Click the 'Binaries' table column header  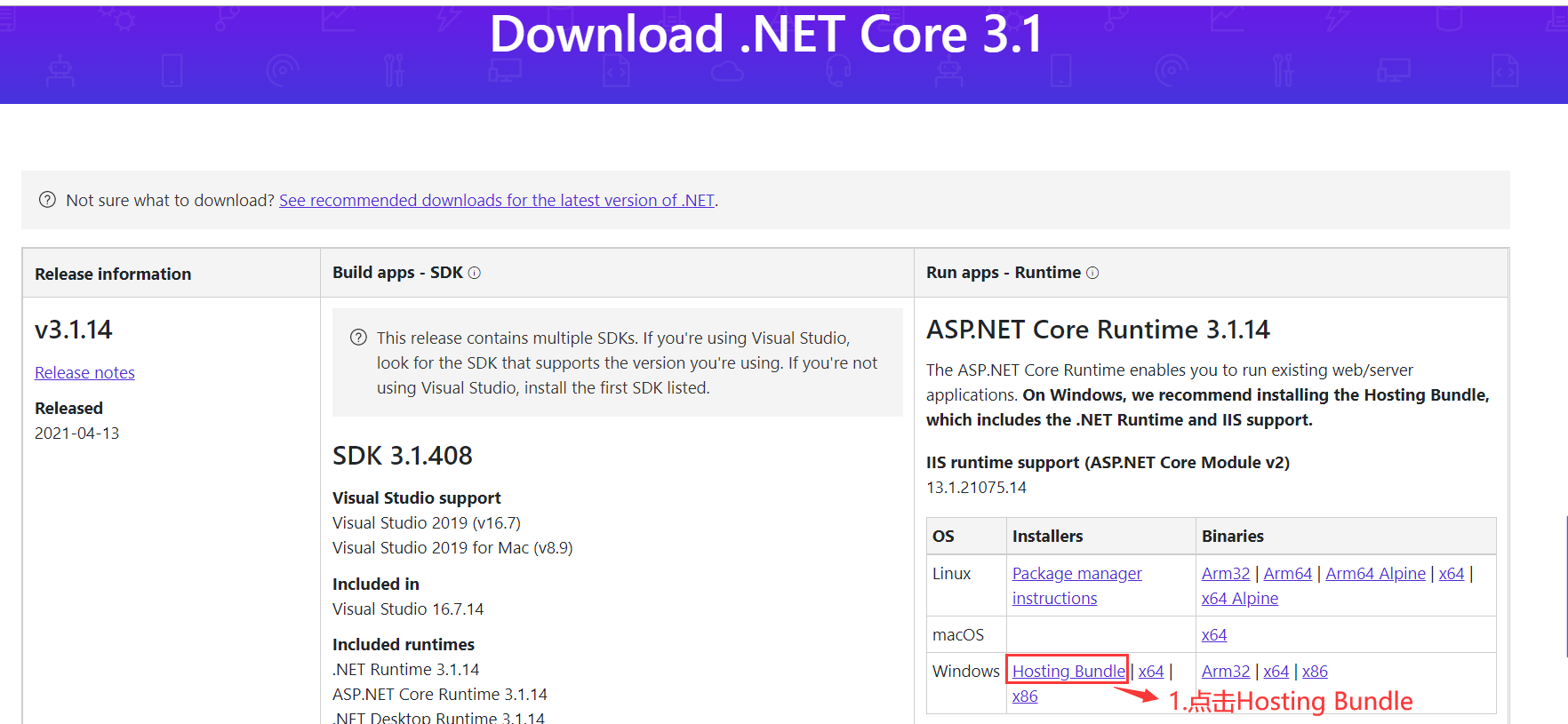click(1233, 537)
